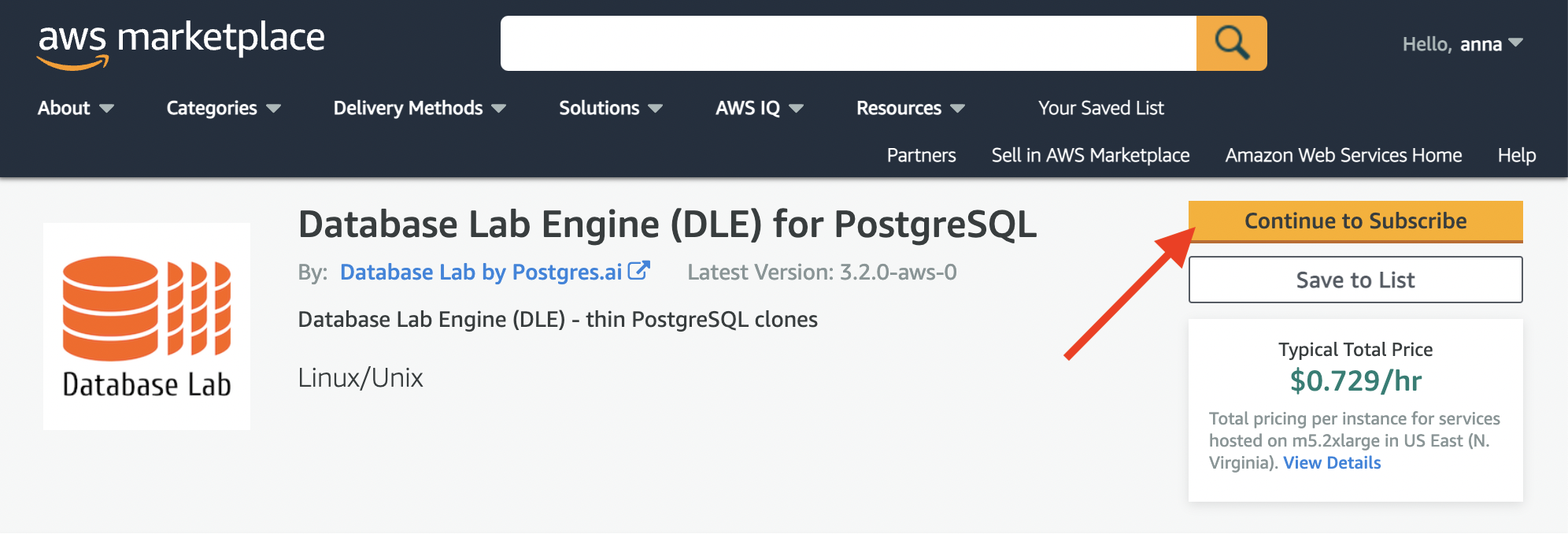Open the View Details pricing link

[x=1332, y=463]
